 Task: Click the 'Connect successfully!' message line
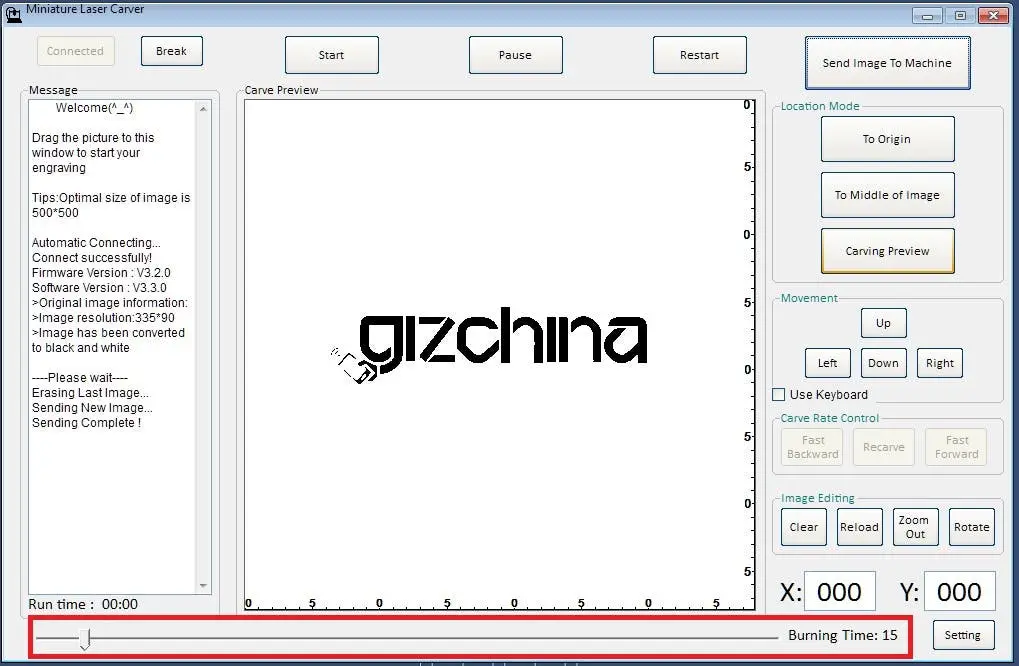click(92, 258)
